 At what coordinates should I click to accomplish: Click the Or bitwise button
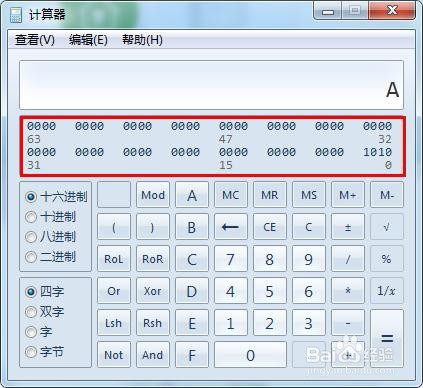coord(114,291)
